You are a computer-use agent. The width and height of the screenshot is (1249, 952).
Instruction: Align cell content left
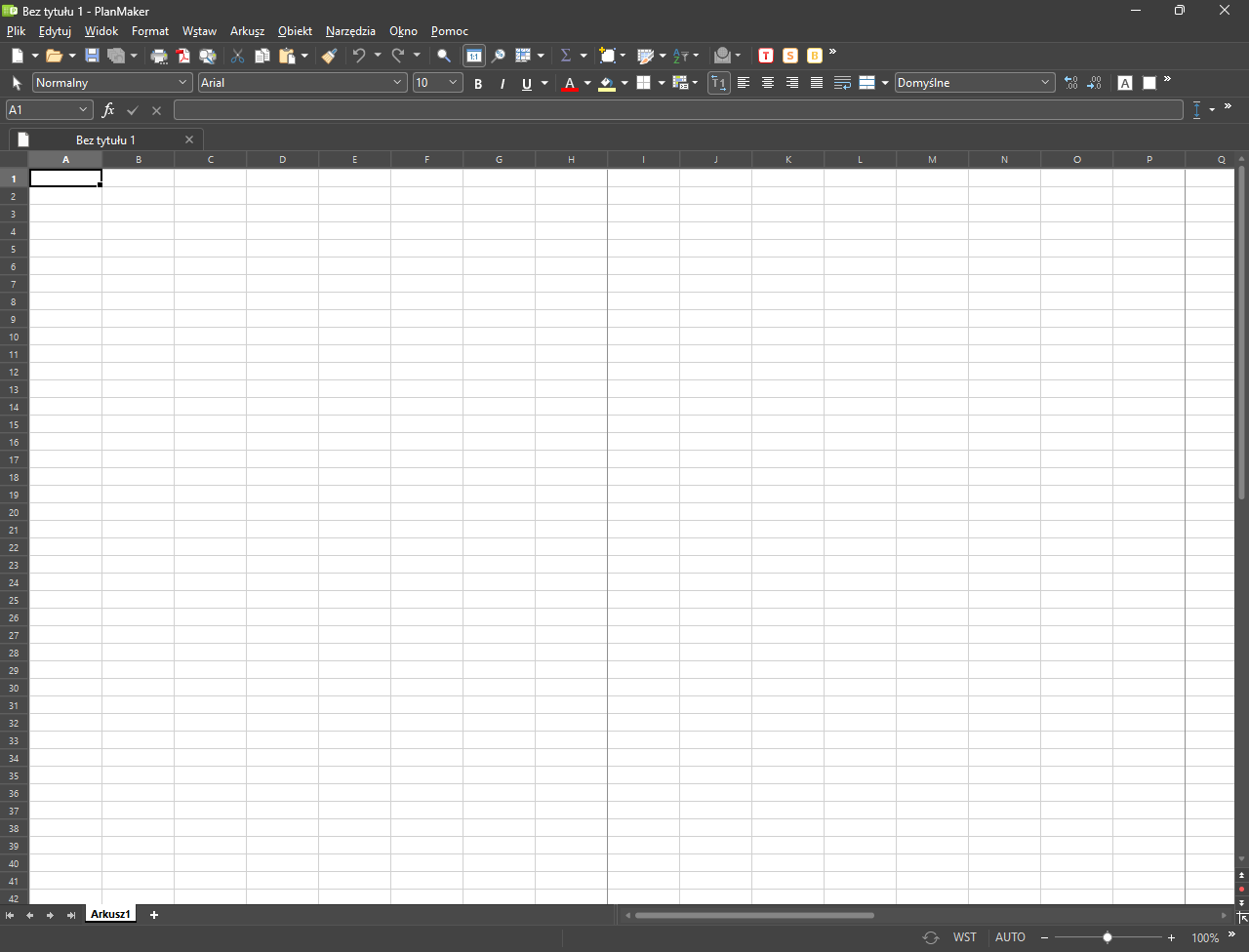point(744,83)
